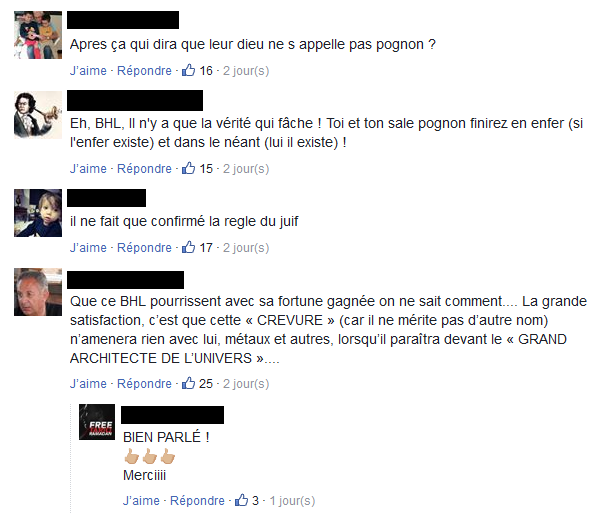Click the thumbs-up icon showing 15 likes
Image resolution: width=613 pixels, height=513 pixels.
click(x=188, y=168)
